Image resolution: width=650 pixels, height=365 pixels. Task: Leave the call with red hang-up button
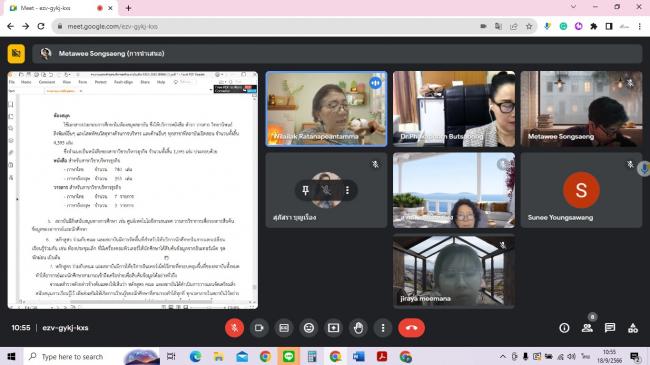[x=411, y=328]
